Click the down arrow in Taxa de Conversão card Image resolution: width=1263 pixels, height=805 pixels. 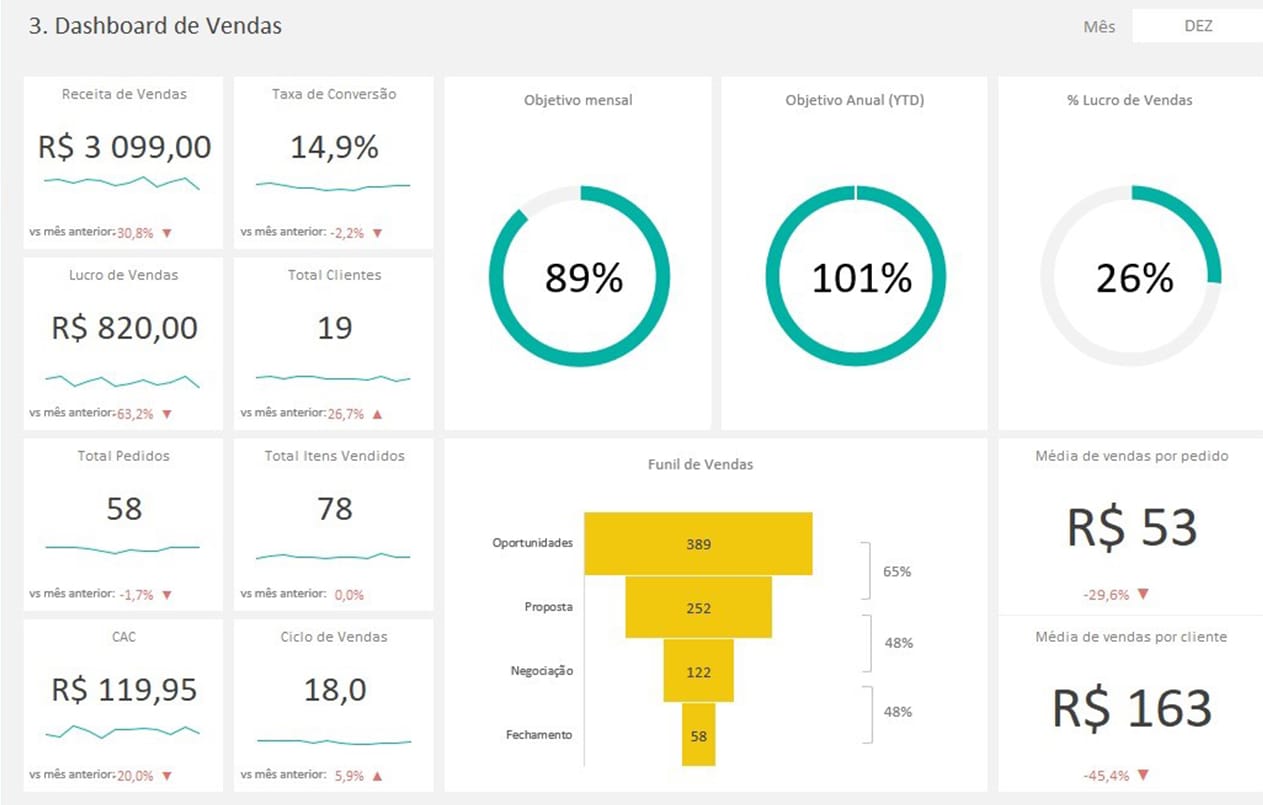click(377, 233)
